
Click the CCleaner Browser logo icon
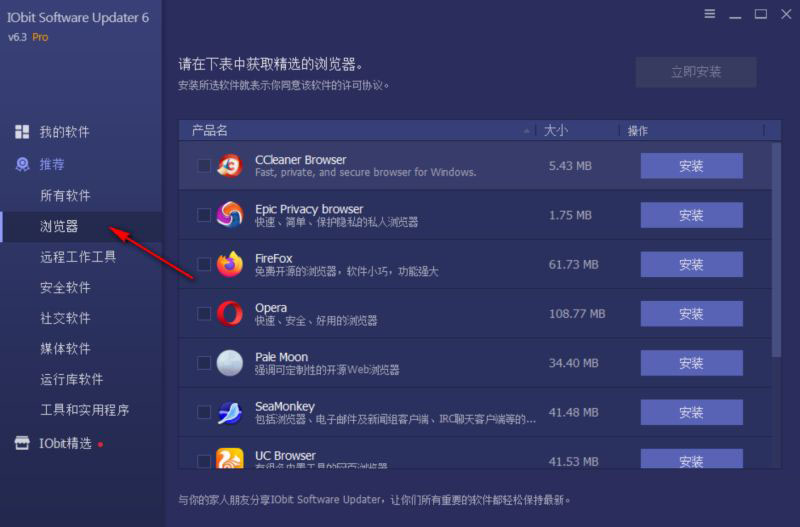tap(230, 166)
